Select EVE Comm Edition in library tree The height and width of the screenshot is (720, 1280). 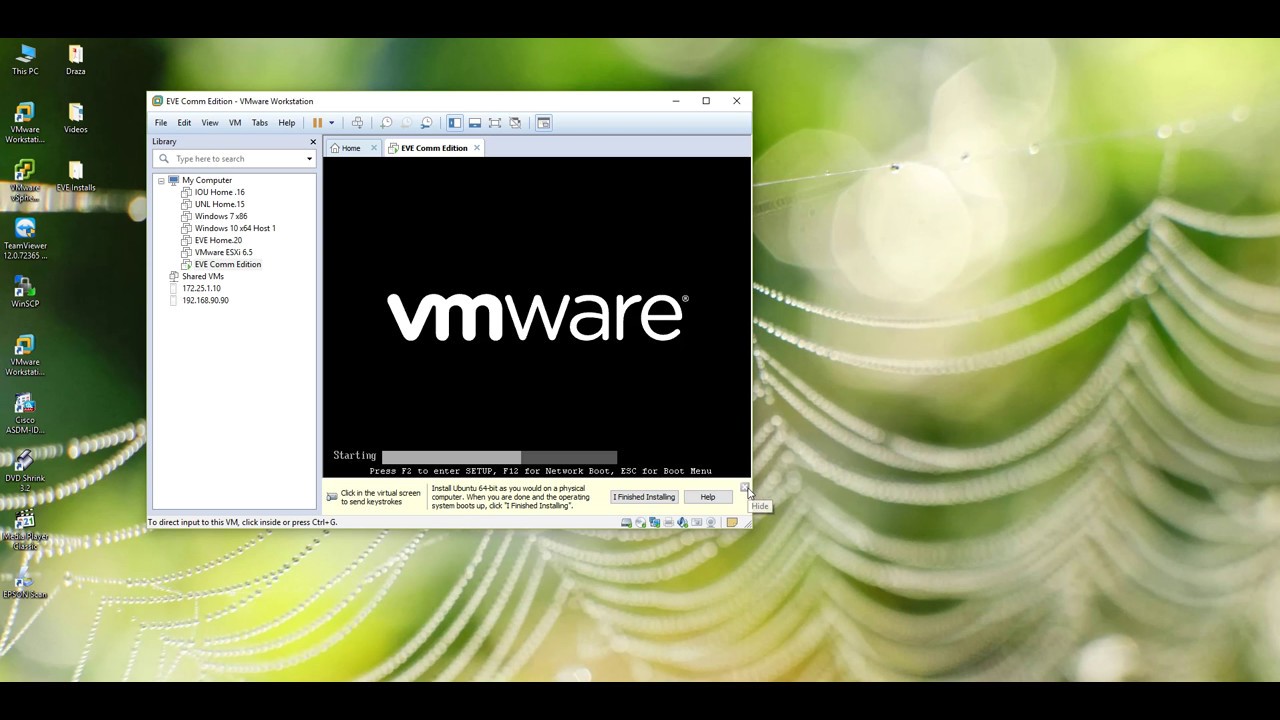(227, 265)
